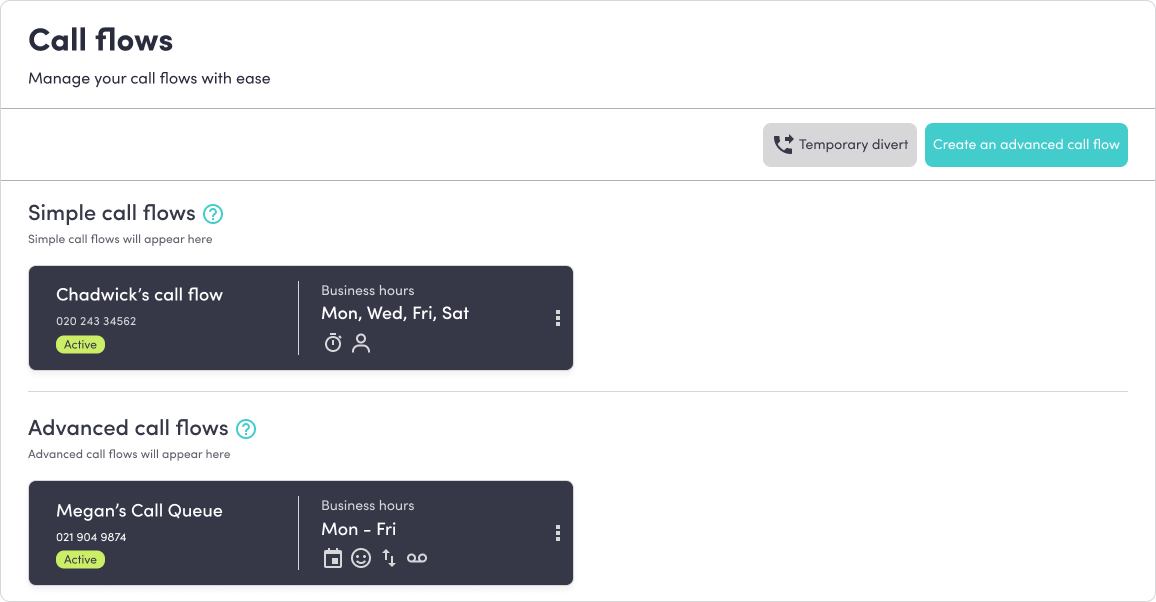The height and width of the screenshot is (602, 1156).
Task: Open help icon beside Advanced call flows
Action: click(246, 429)
